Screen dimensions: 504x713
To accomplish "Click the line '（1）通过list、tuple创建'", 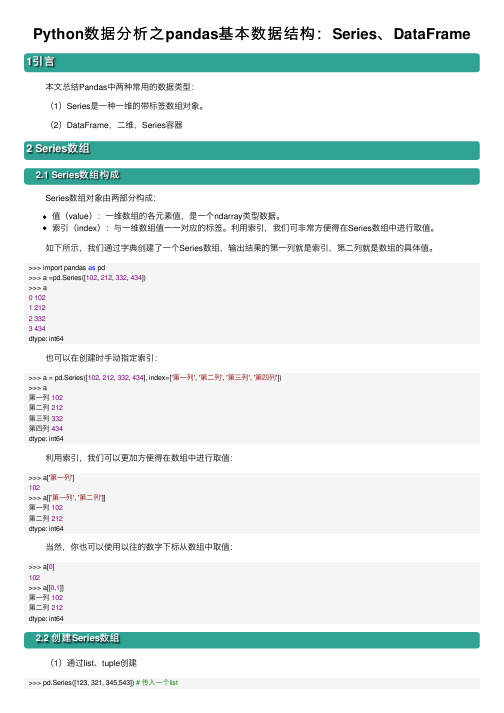I will coord(93,663).
